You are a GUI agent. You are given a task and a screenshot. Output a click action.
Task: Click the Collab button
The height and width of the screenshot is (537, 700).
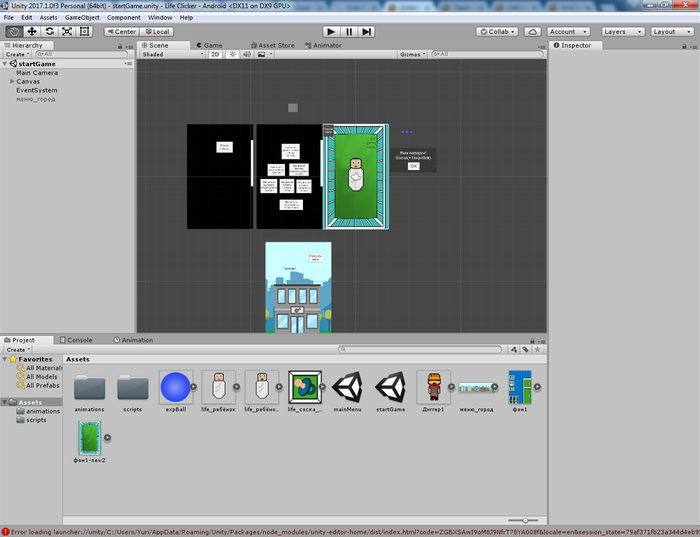(496, 32)
